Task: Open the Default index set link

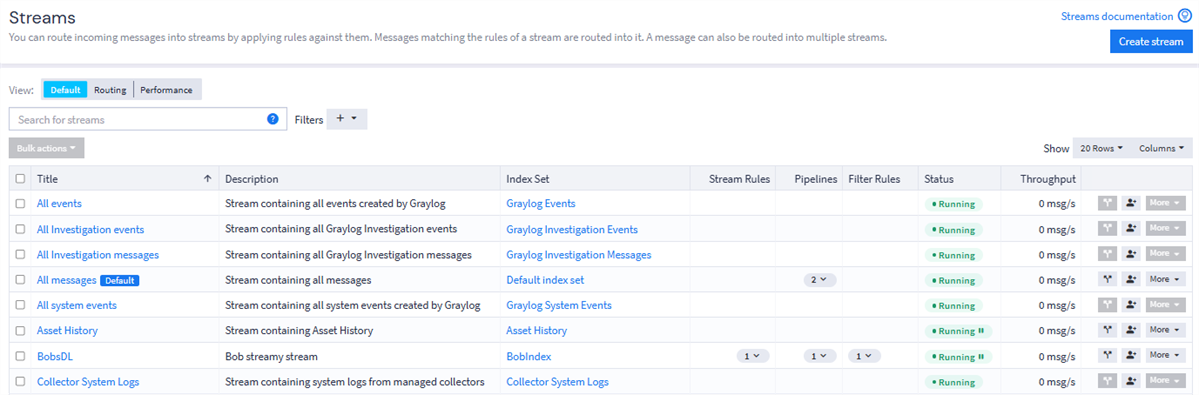Action: 545,280
